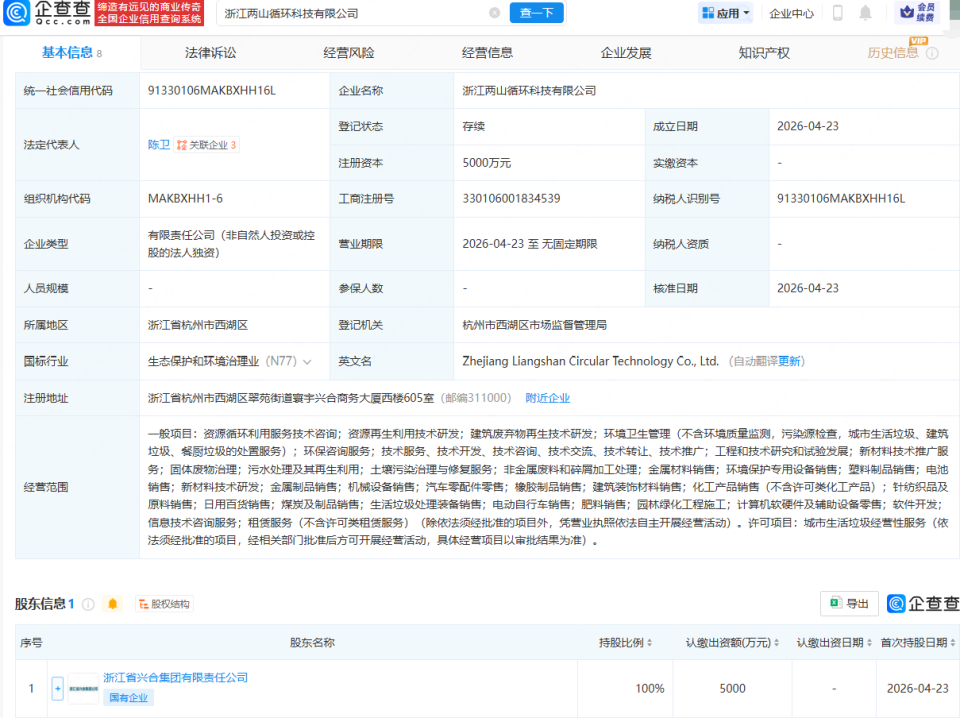Screen dimensions: 960x718
Task: Select 组织机构代码 value MAKBXHH1-6
Action: point(185,199)
